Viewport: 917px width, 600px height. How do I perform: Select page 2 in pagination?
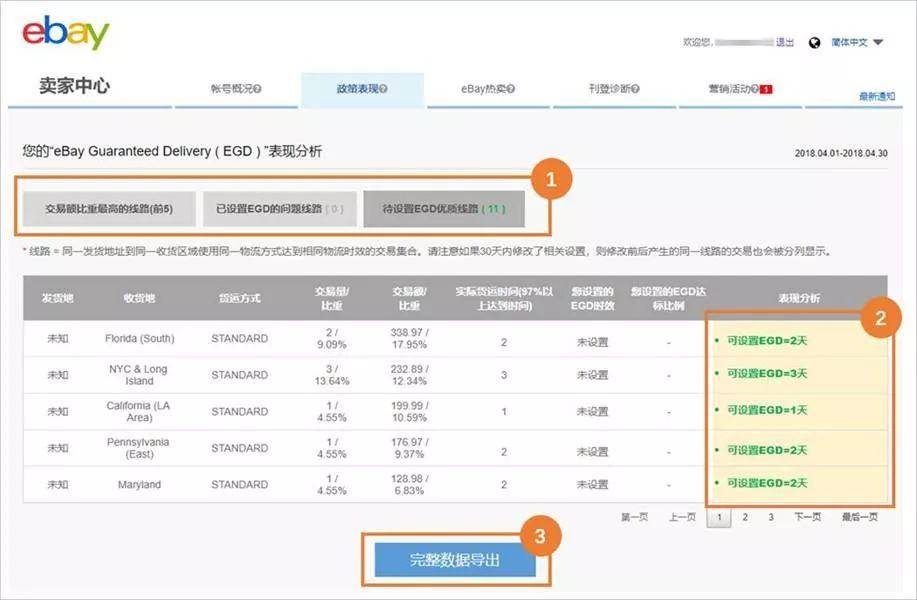(745, 517)
